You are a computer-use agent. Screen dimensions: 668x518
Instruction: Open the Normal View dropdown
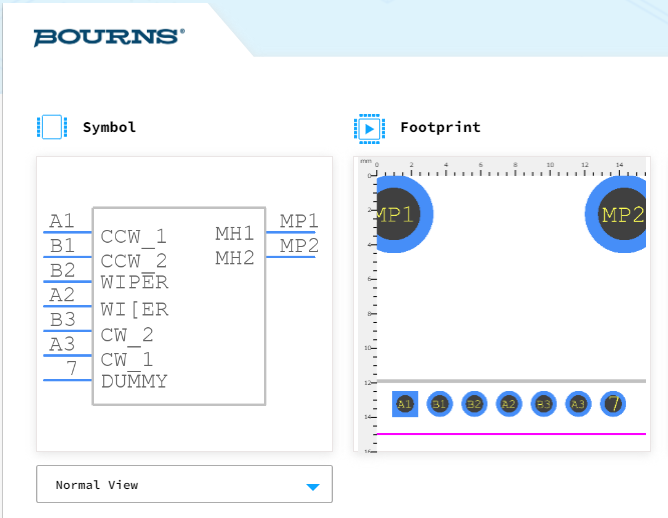(x=184, y=484)
